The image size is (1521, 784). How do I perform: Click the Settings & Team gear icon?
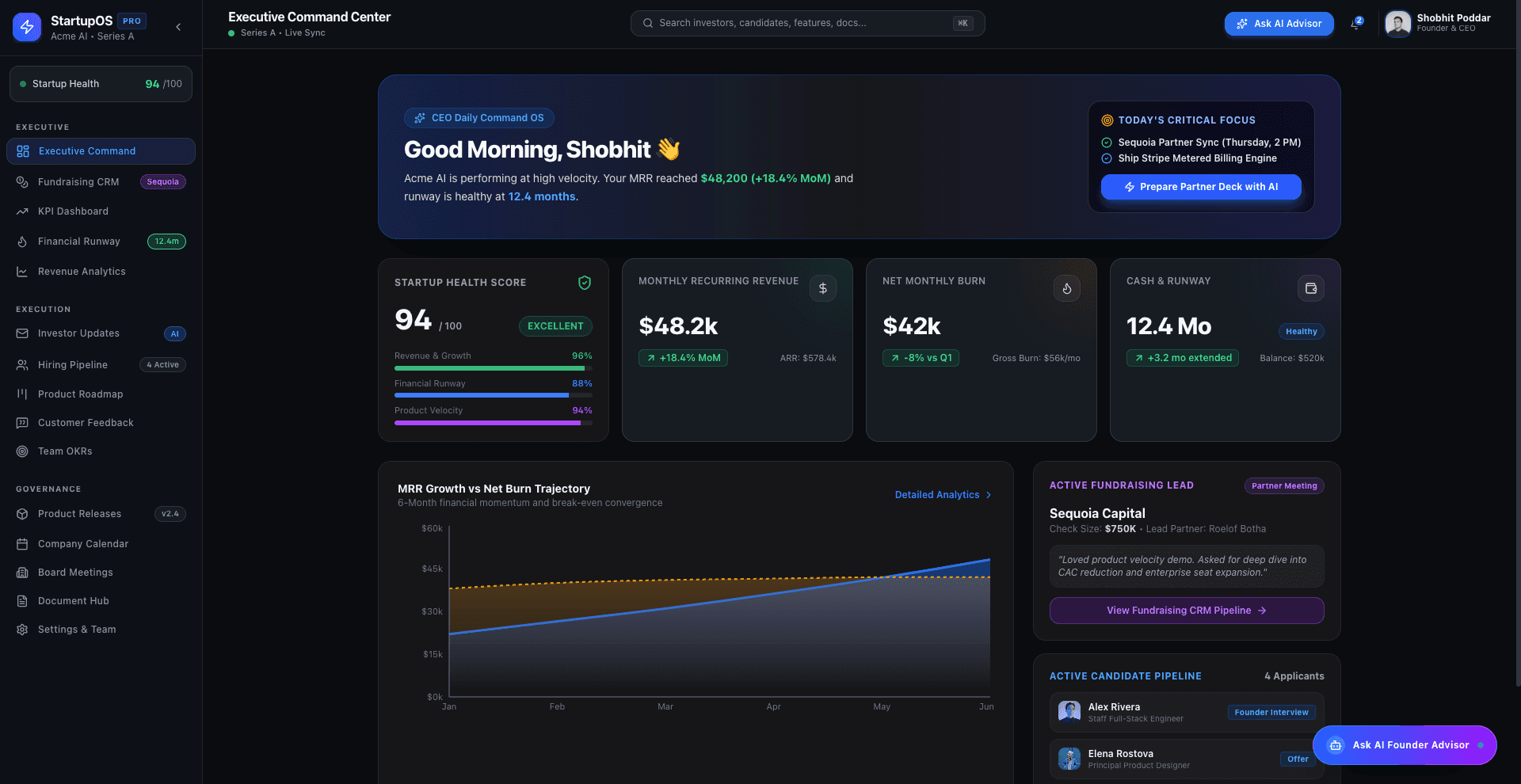[22, 630]
